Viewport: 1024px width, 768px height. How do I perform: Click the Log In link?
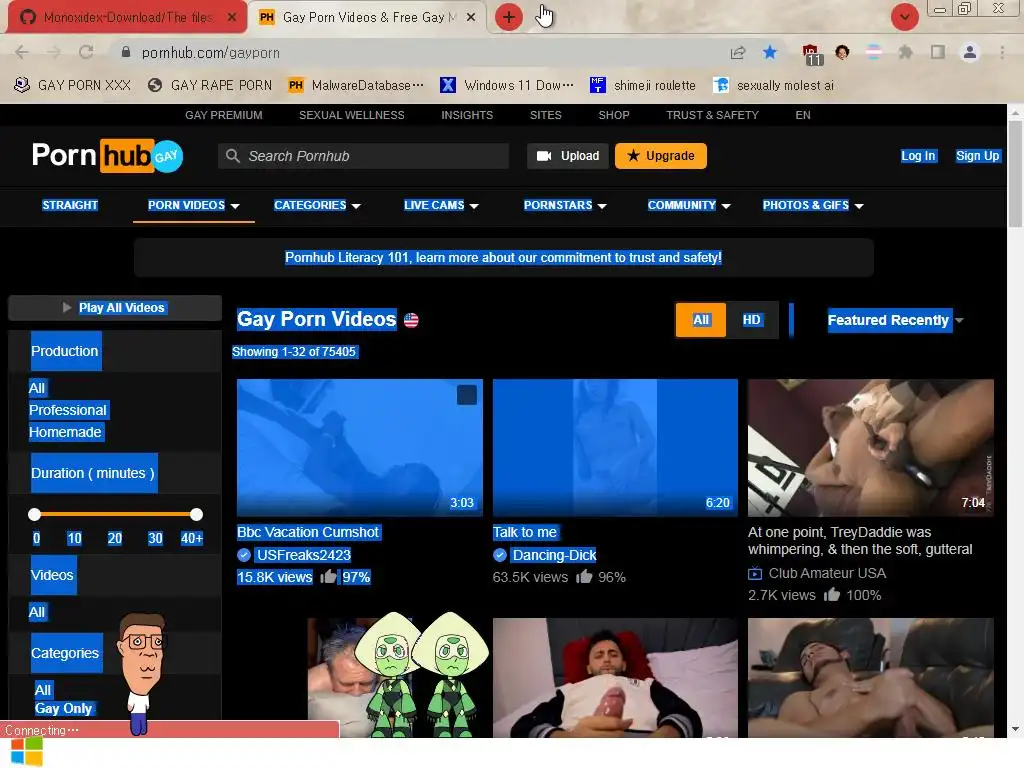[918, 156]
